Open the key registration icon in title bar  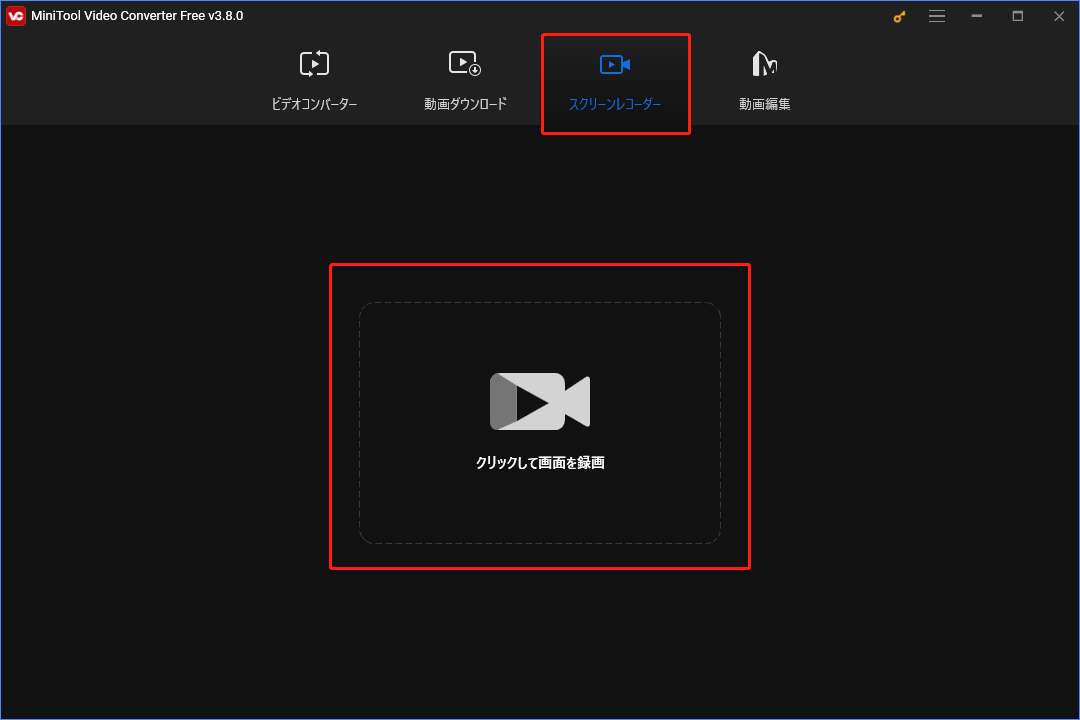[x=900, y=16]
